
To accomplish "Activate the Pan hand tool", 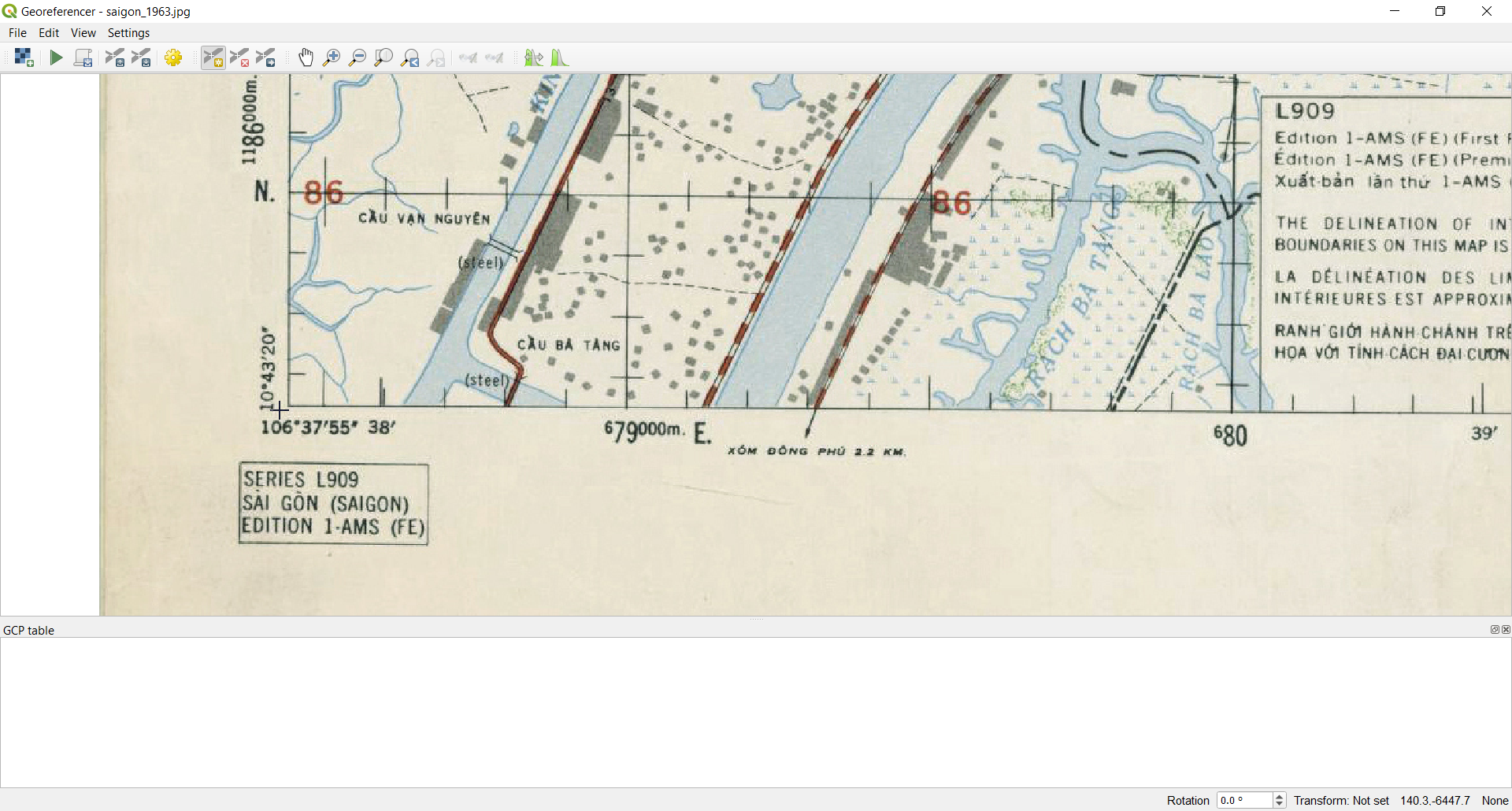I will (x=306, y=57).
